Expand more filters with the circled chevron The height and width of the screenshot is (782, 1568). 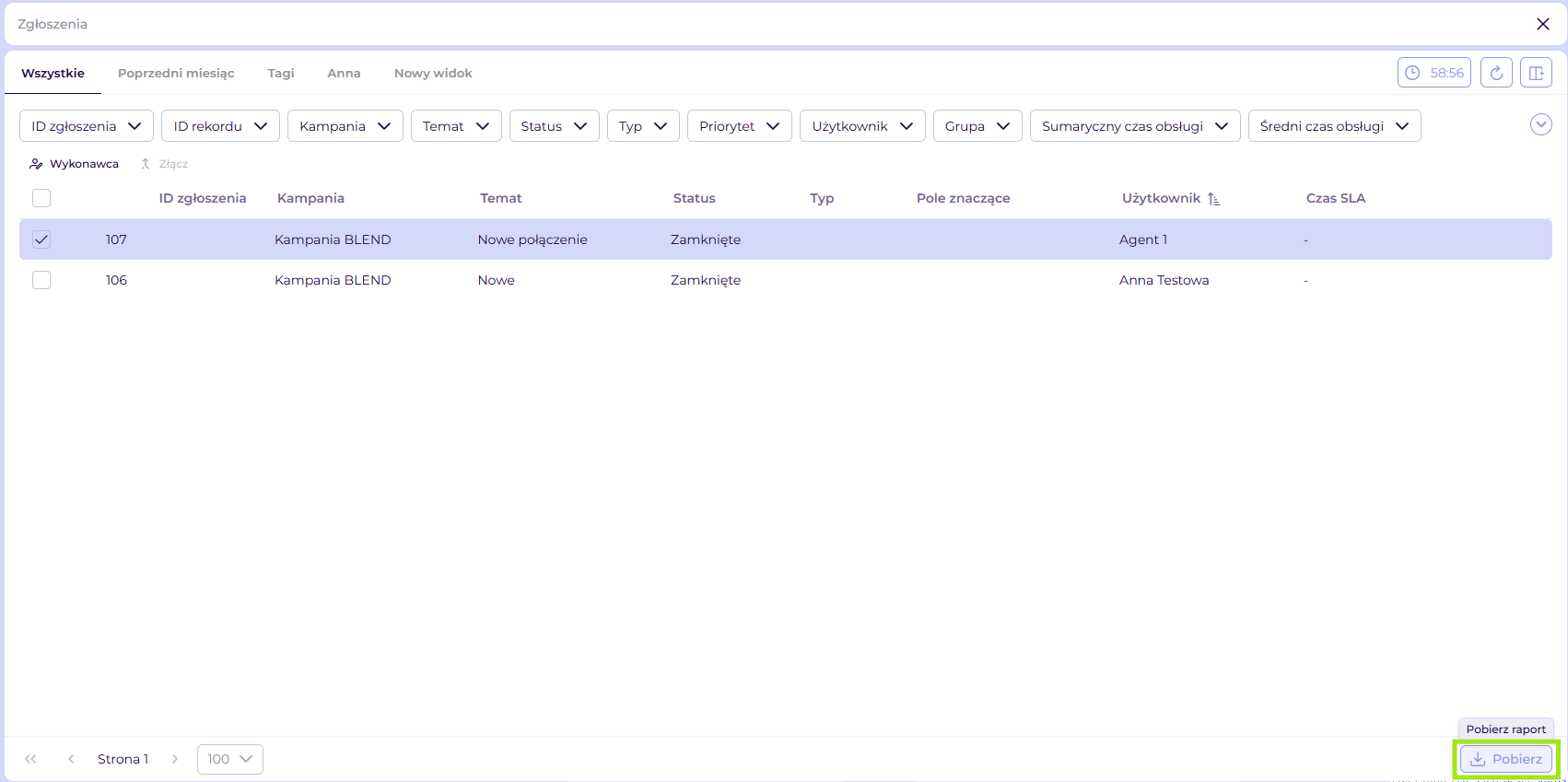pyautogui.click(x=1541, y=124)
